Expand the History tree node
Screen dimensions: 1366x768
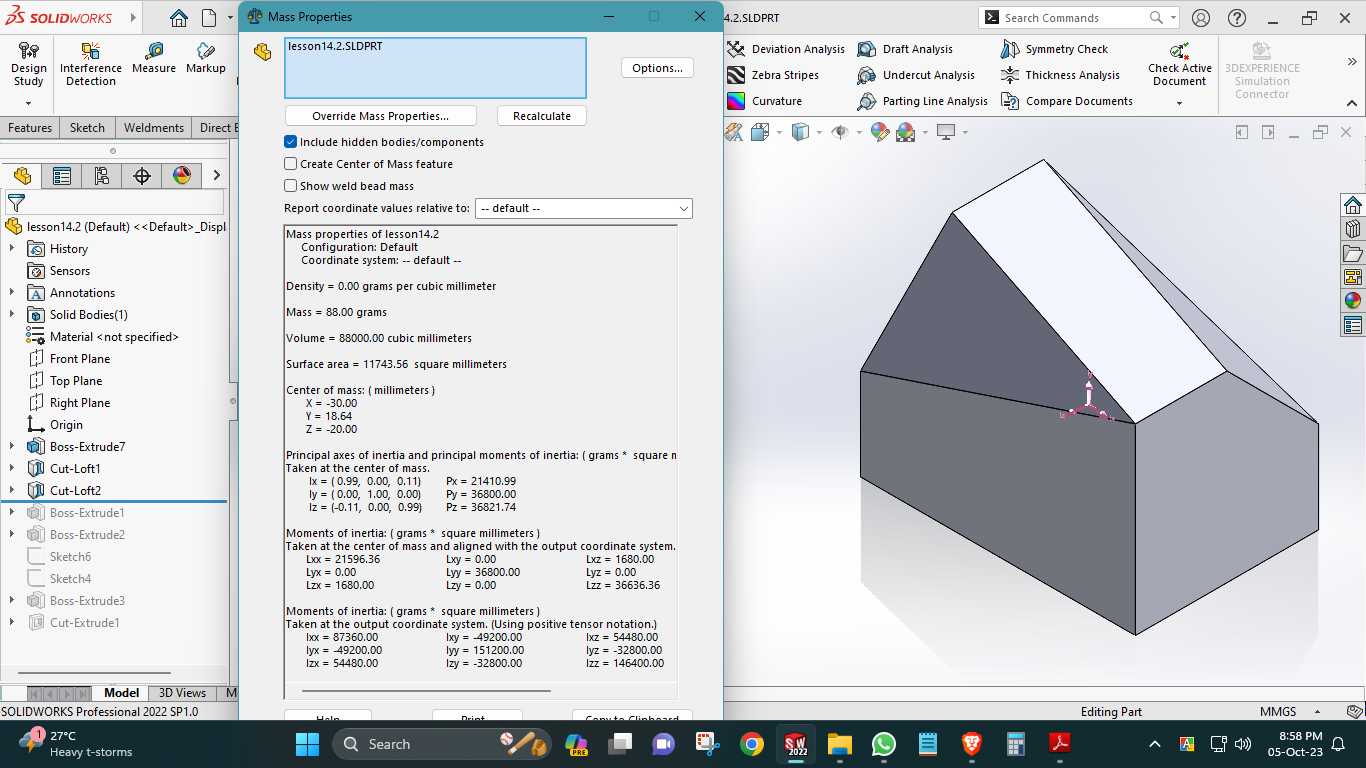[x=12, y=249]
